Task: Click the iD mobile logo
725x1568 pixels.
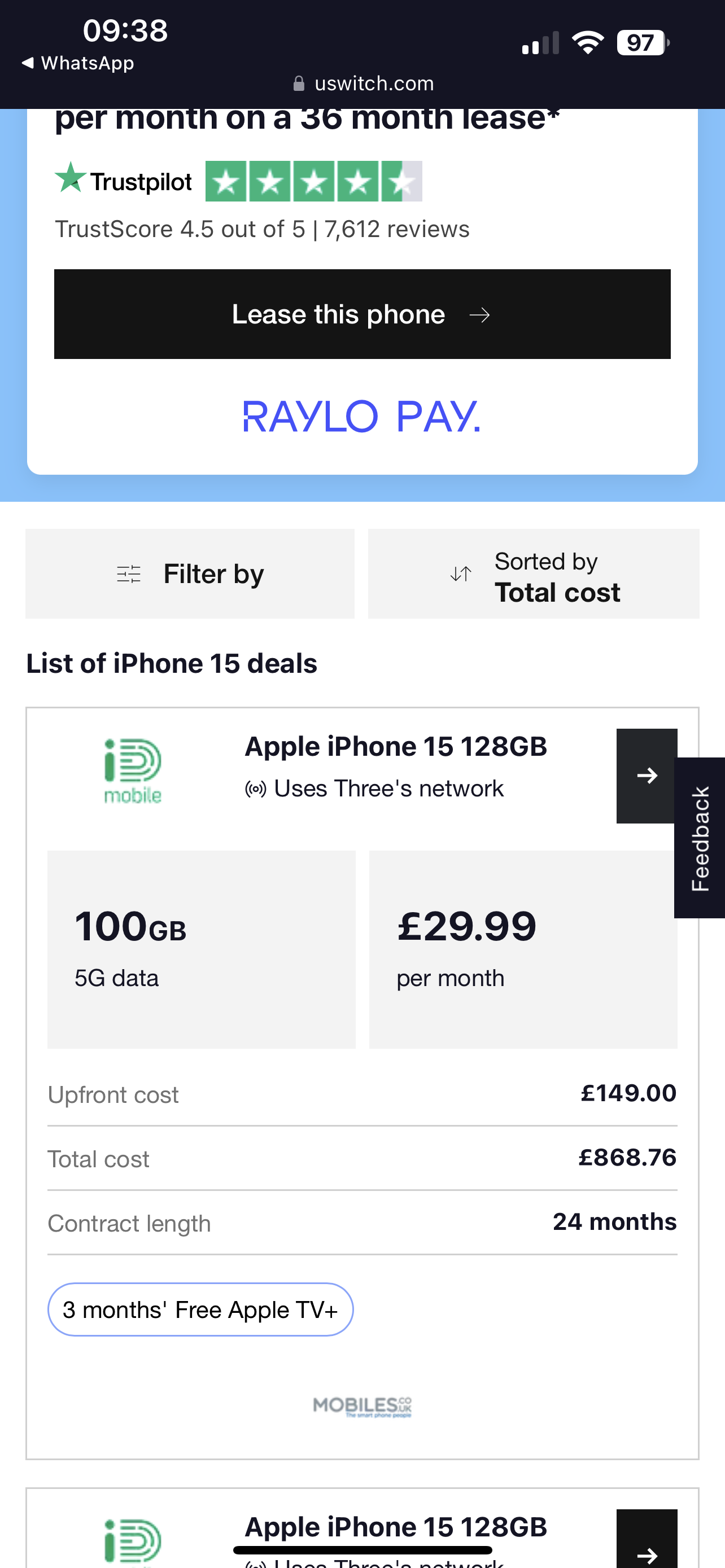Action: click(133, 771)
